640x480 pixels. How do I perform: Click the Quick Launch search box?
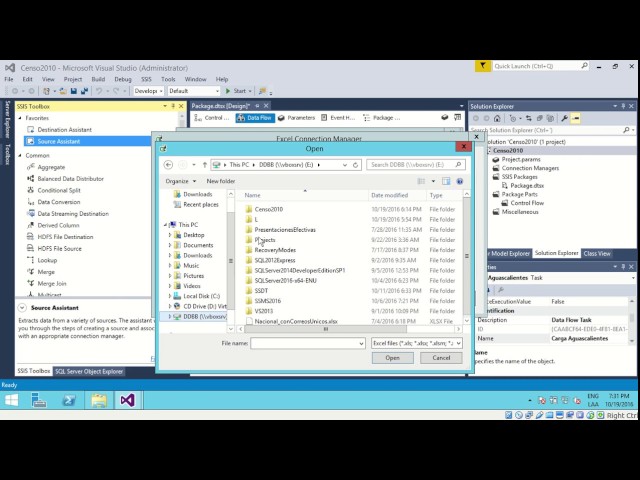(540, 66)
